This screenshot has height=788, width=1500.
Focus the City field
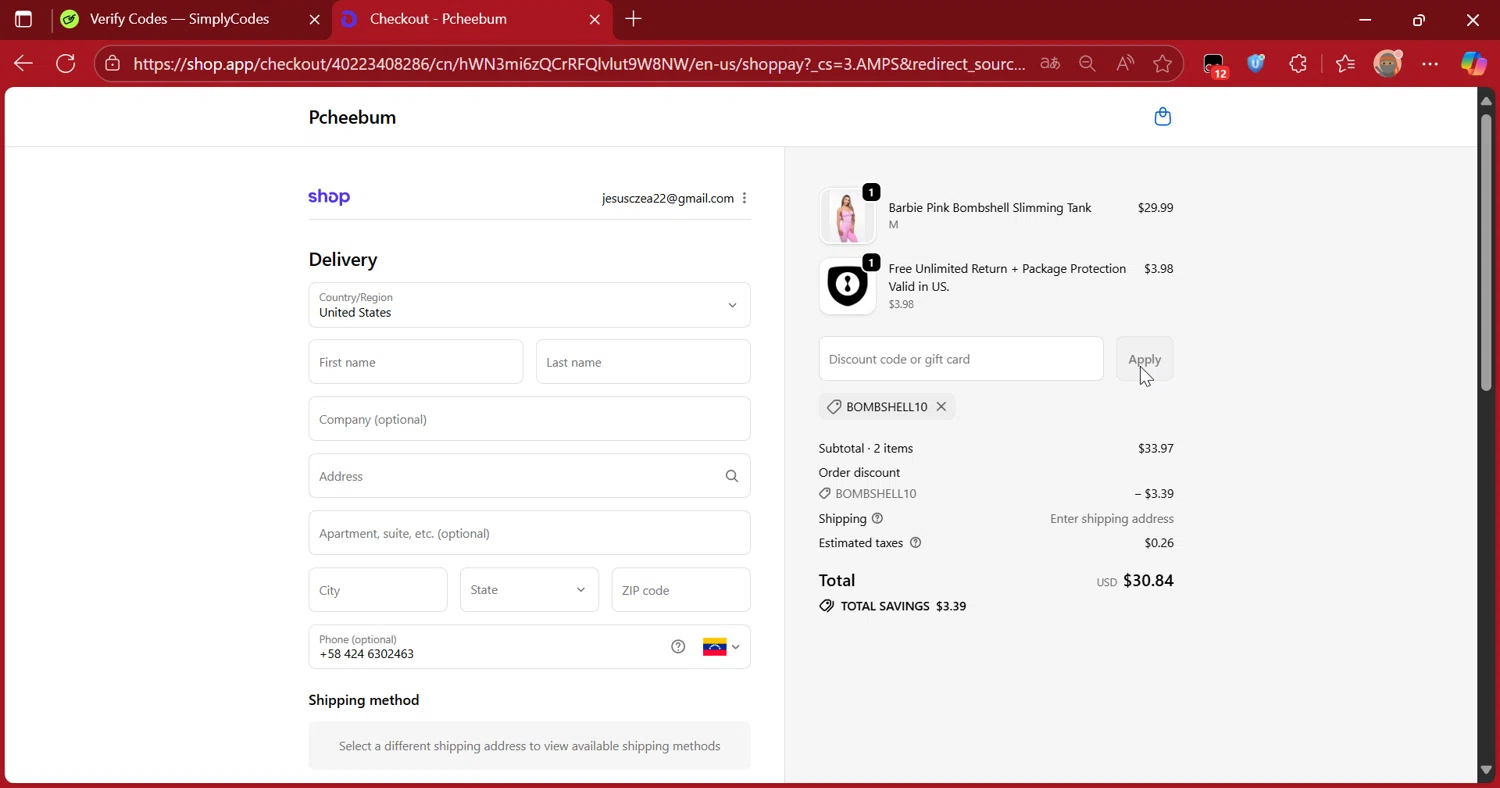tap(377, 590)
